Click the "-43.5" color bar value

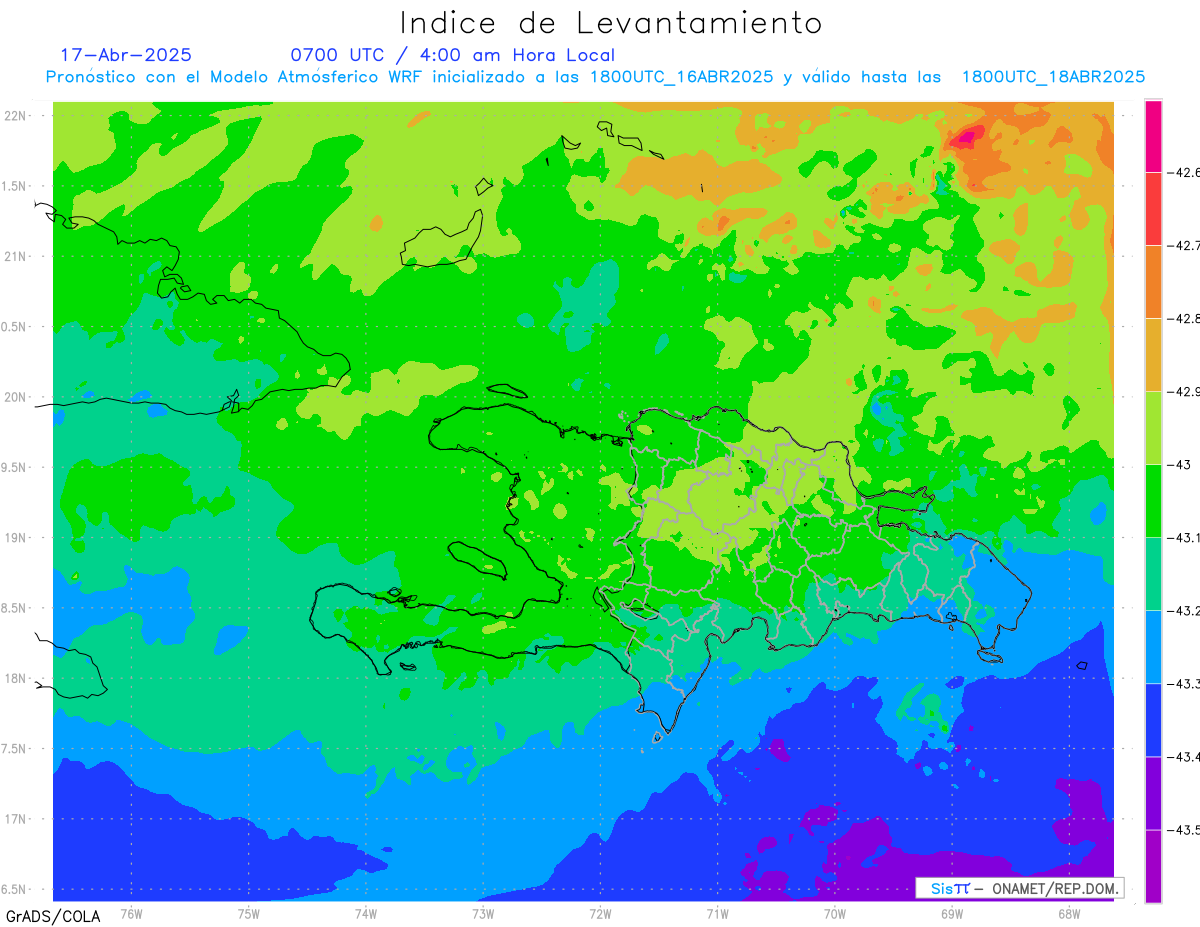[x=1182, y=829]
